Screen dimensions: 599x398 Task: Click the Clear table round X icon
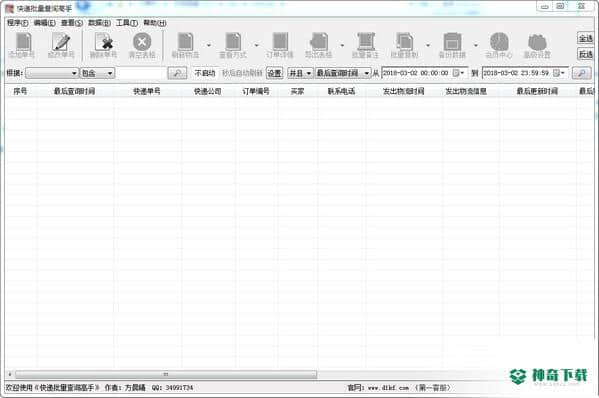point(142,42)
